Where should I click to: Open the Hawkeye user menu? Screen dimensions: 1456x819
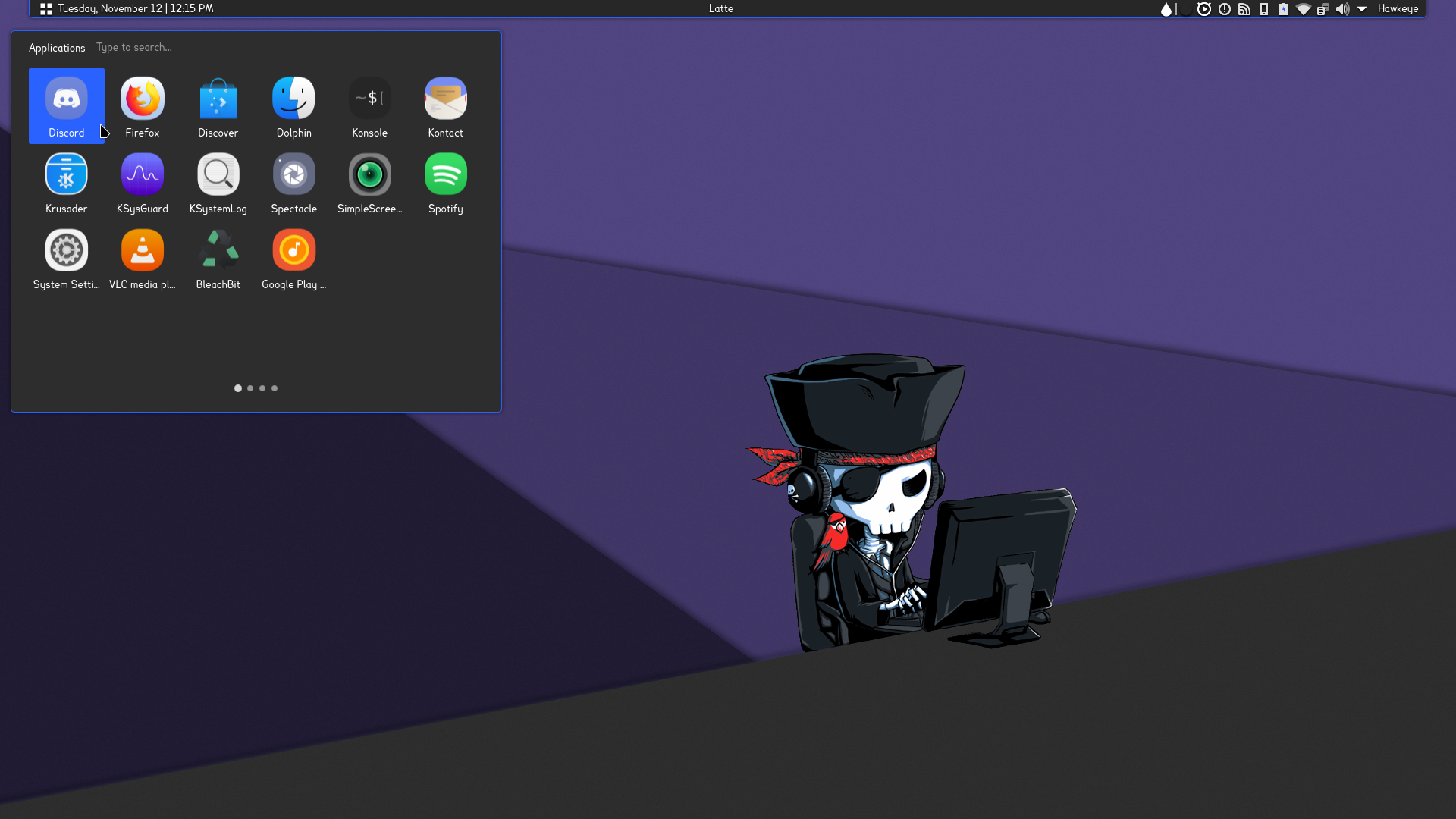pyautogui.click(x=1398, y=8)
